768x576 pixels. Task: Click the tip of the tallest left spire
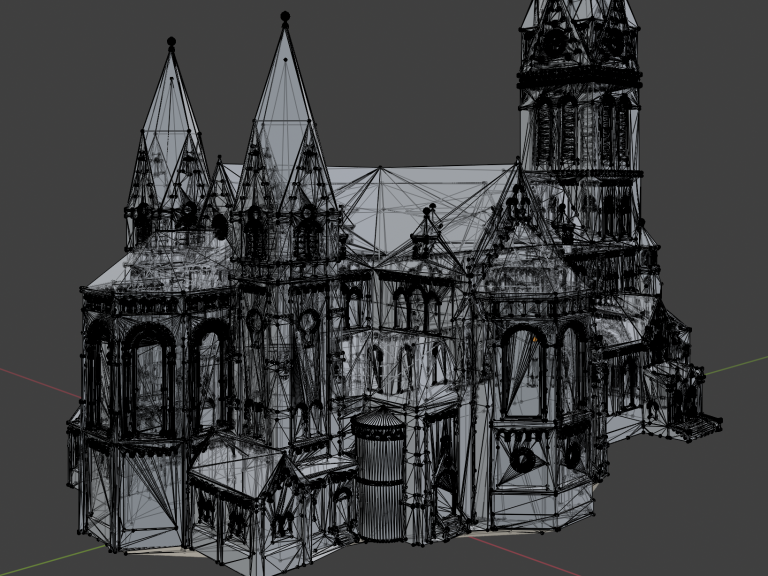(285, 17)
